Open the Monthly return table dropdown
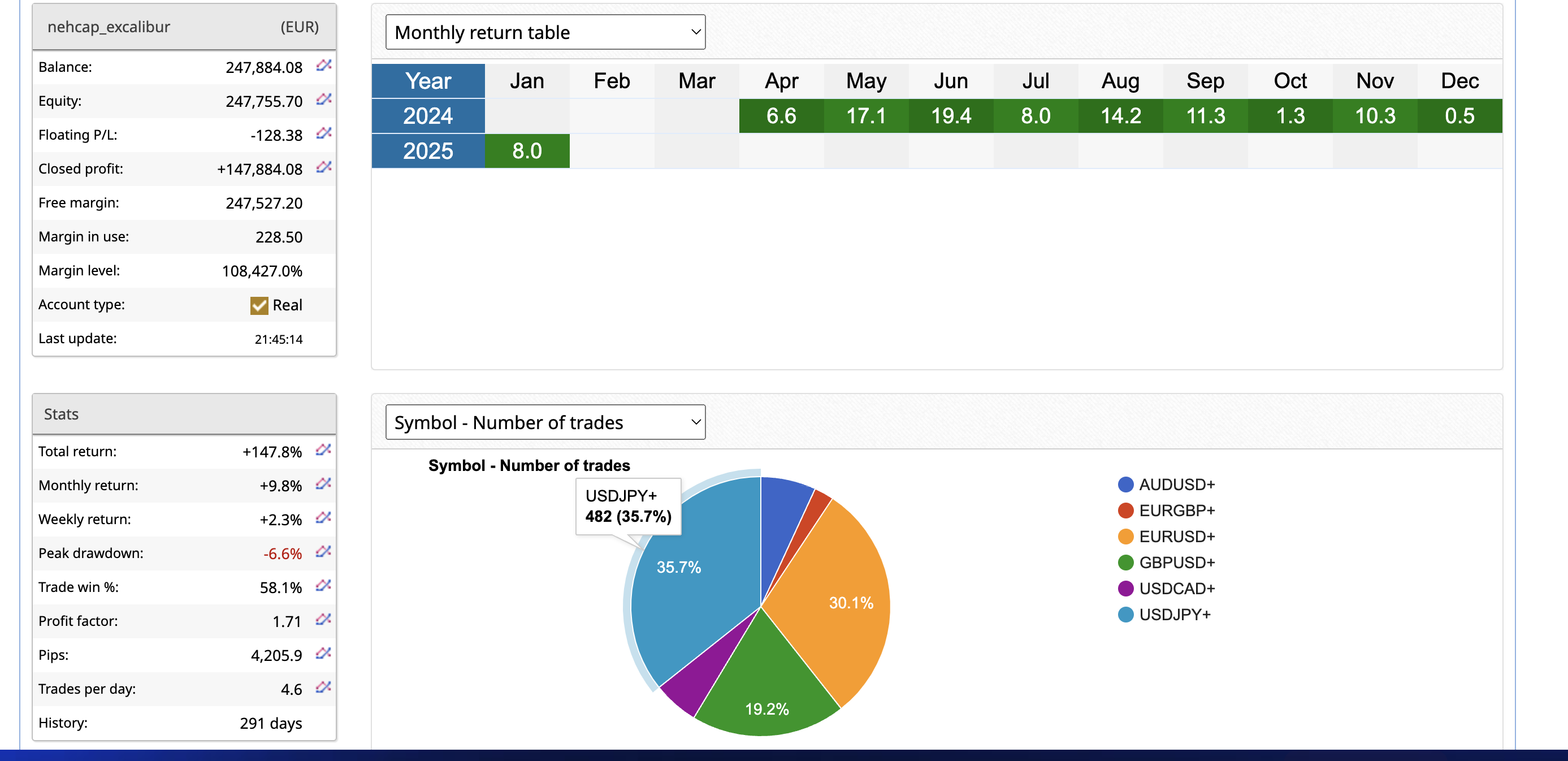The width and height of the screenshot is (1568, 761). pos(545,32)
